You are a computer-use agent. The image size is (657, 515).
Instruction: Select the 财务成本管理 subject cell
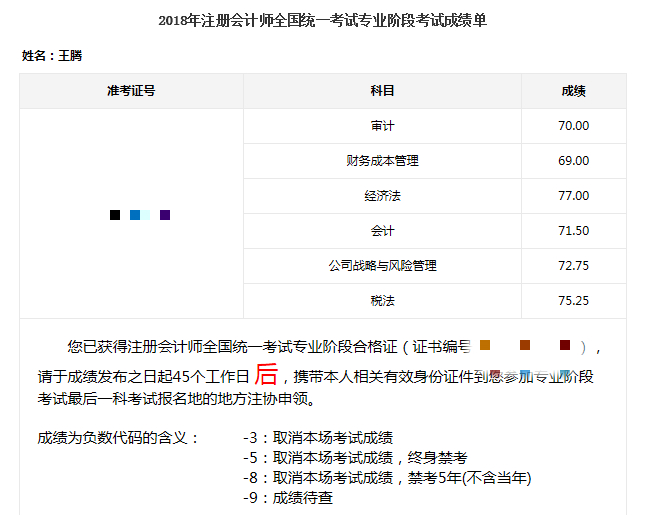pyautogui.click(x=382, y=161)
